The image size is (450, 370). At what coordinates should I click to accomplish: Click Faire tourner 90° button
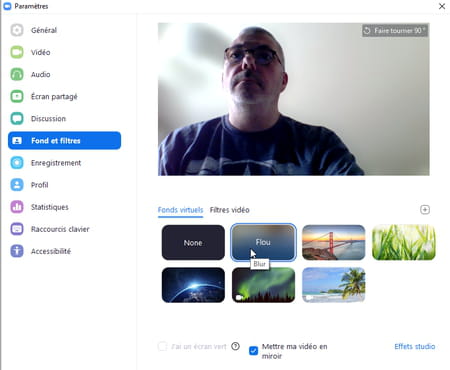(x=395, y=31)
